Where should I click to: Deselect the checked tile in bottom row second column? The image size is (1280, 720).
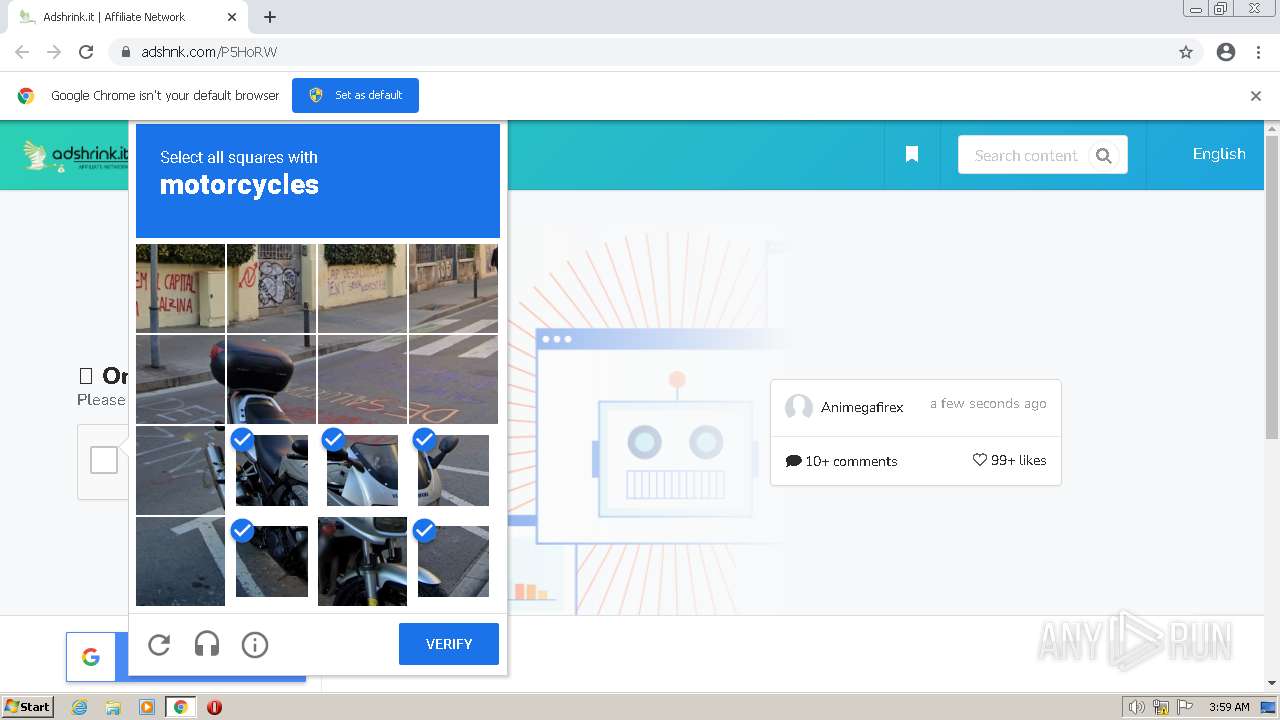[x=271, y=561]
